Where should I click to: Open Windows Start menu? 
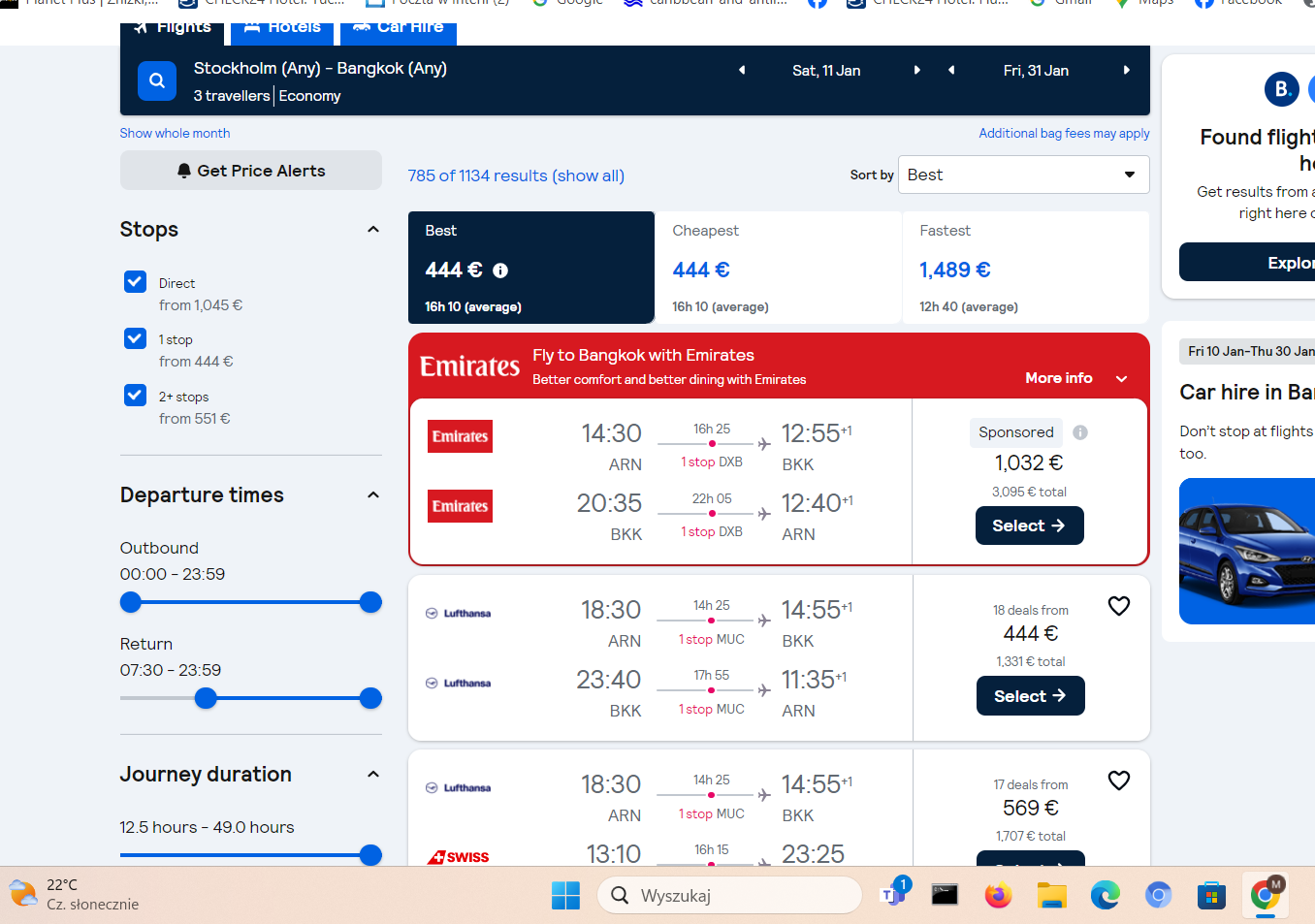click(x=565, y=895)
